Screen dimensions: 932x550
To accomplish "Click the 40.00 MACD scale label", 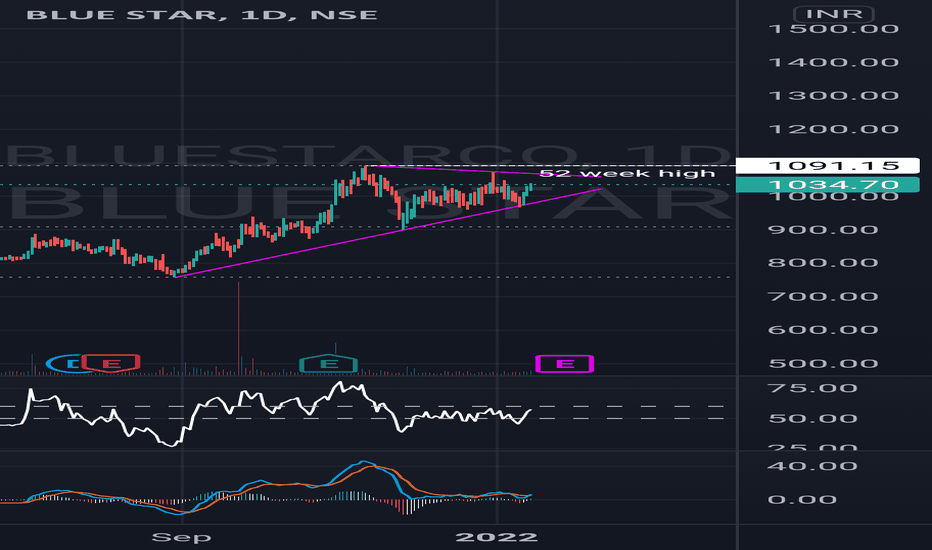I will pyautogui.click(x=813, y=466).
